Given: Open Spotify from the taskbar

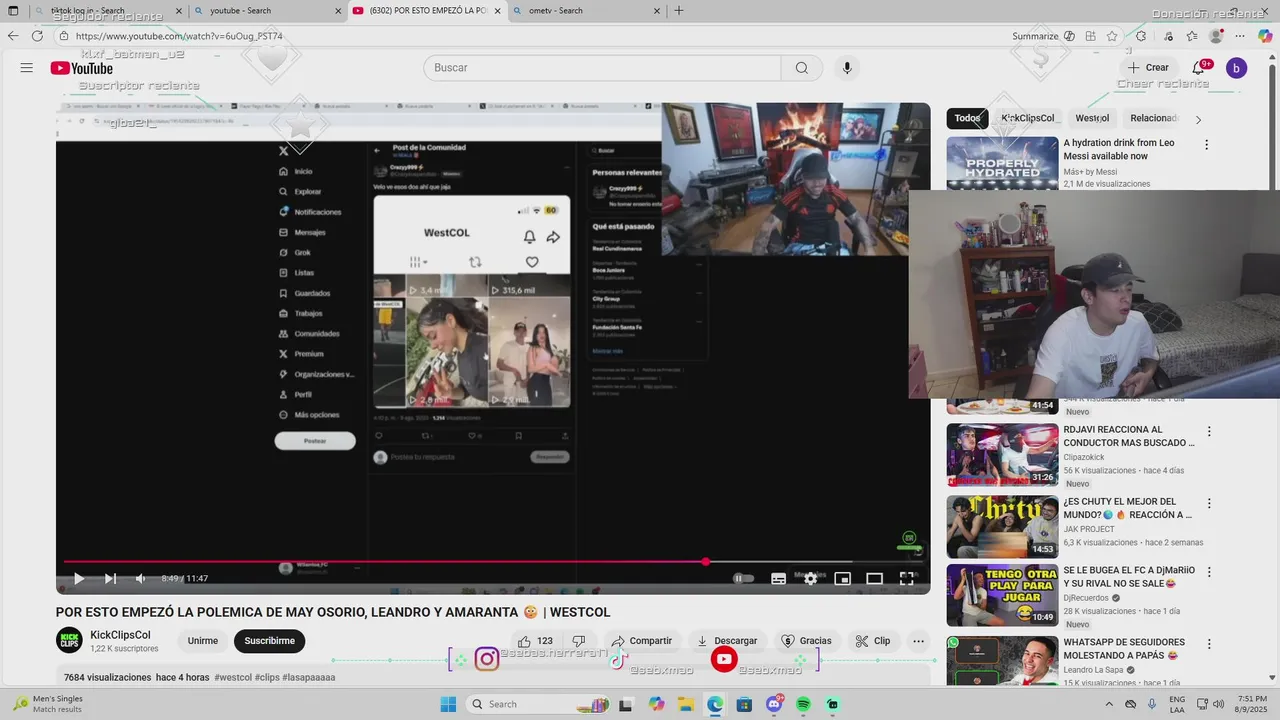Looking at the screenshot, I should (x=804, y=704).
